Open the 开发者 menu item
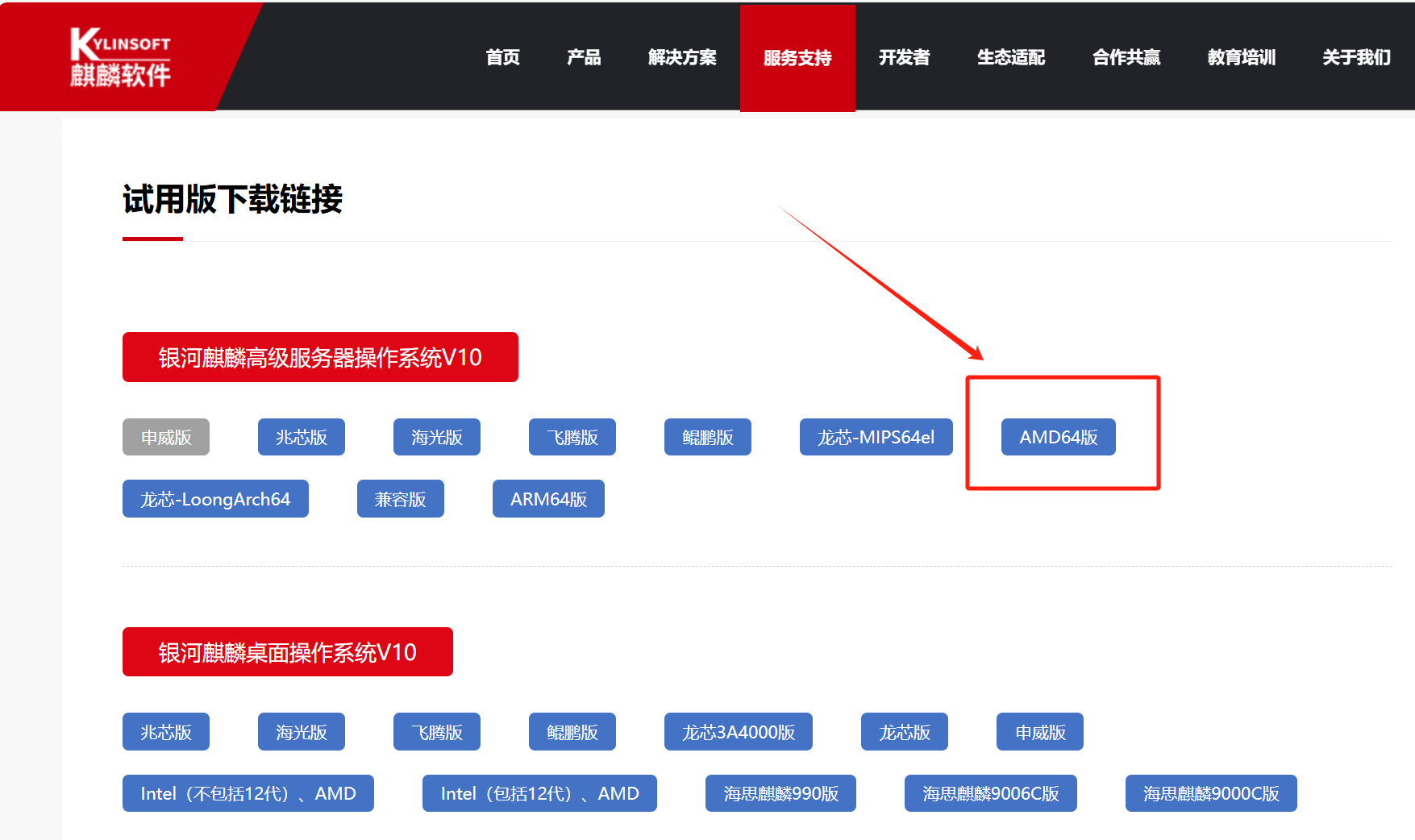The height and width of the screenshot is (840, 1415). pyautogui.click(x=904, y=57)
